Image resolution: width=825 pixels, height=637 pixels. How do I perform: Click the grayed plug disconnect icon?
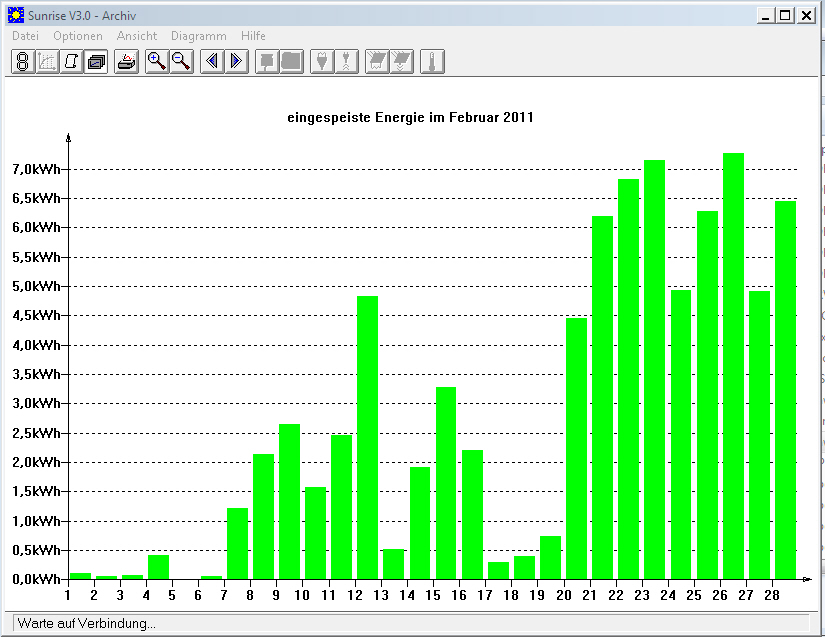347,62
